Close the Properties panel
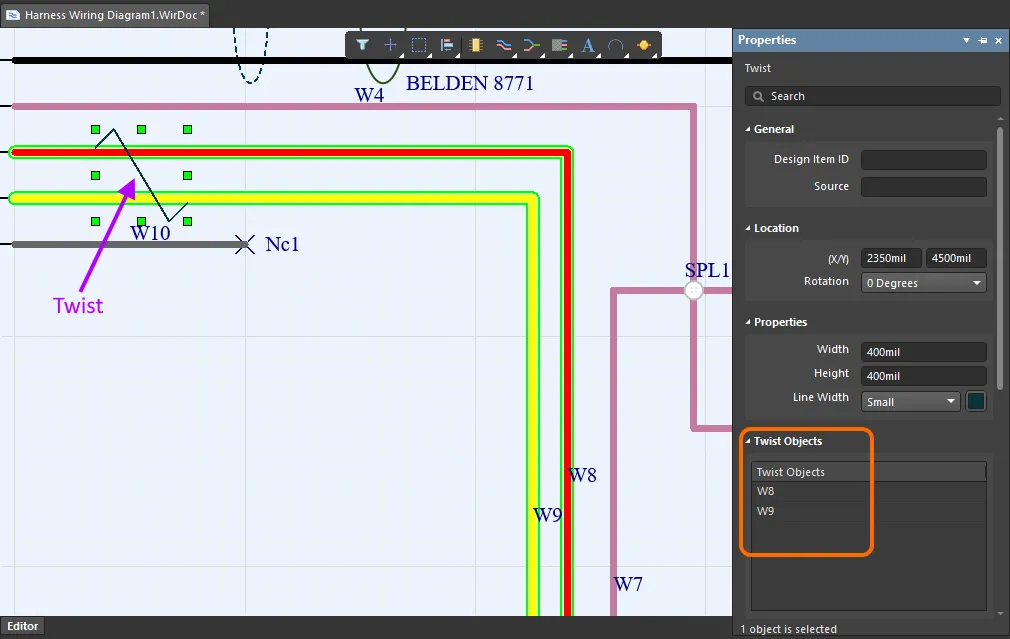The image size is (1010, 639). click(x=998, y=41)
